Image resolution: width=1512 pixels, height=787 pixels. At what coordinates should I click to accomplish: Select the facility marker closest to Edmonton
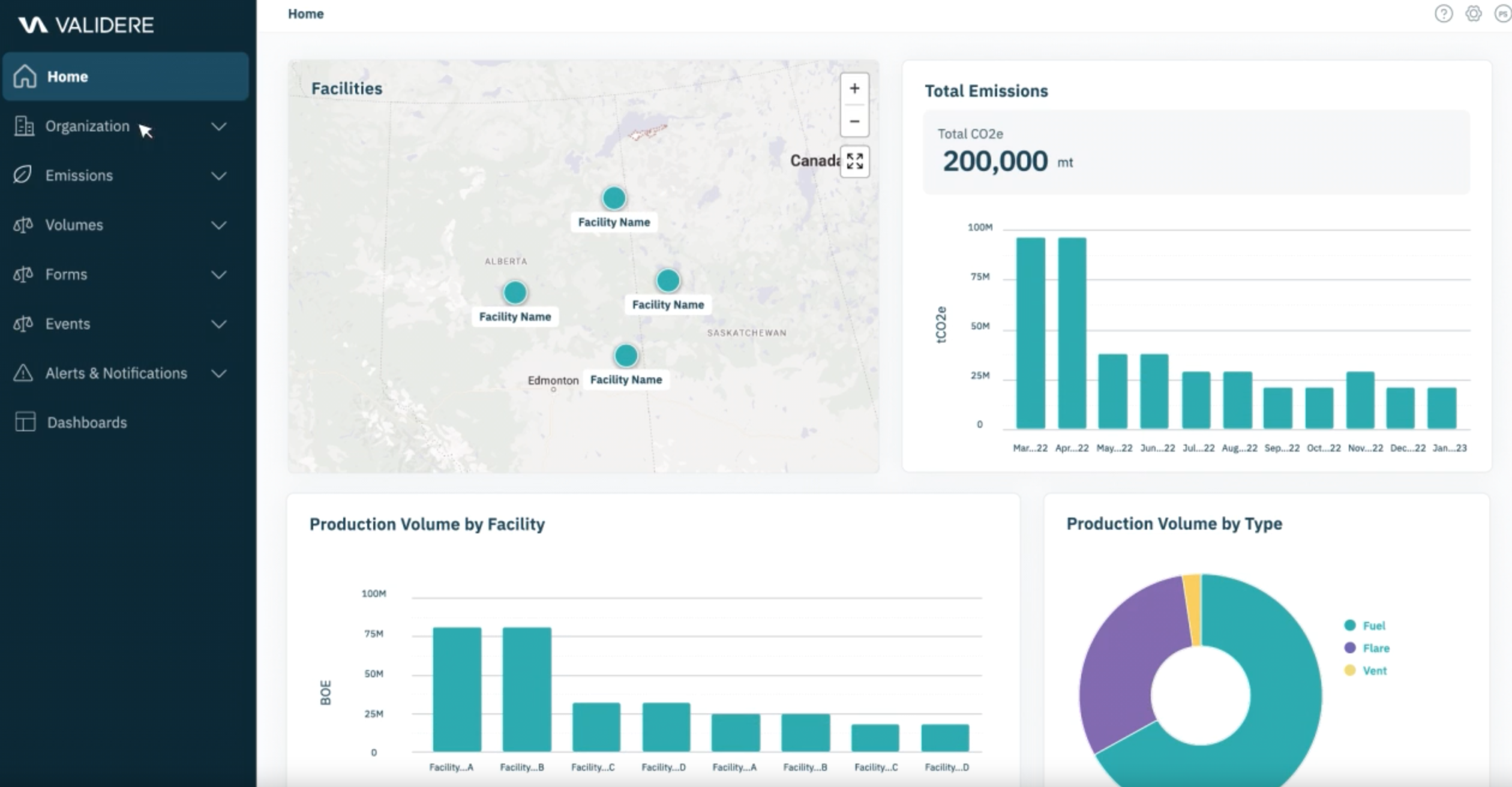tap(626, 356)
